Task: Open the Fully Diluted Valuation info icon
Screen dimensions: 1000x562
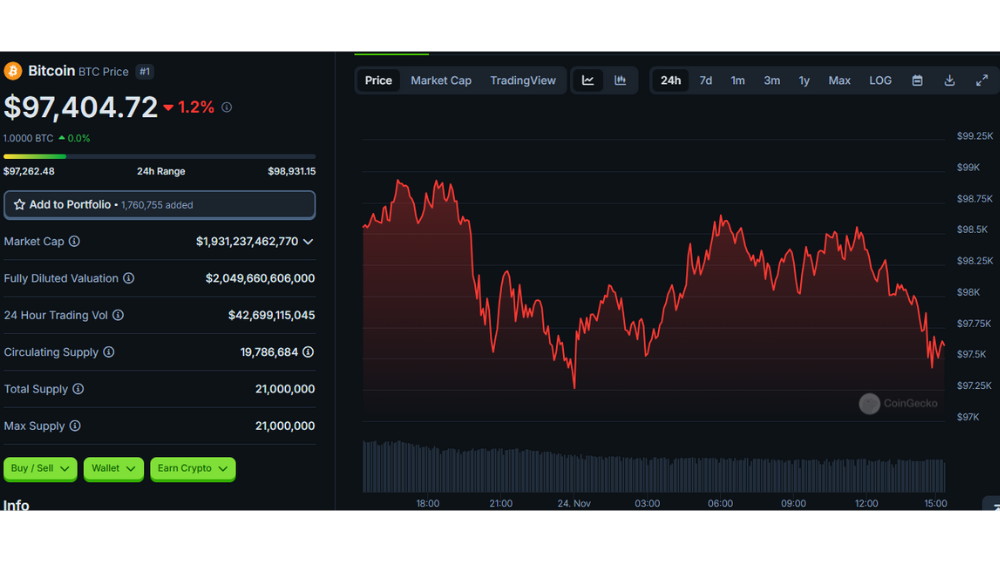Action: [x=129, y=278]
